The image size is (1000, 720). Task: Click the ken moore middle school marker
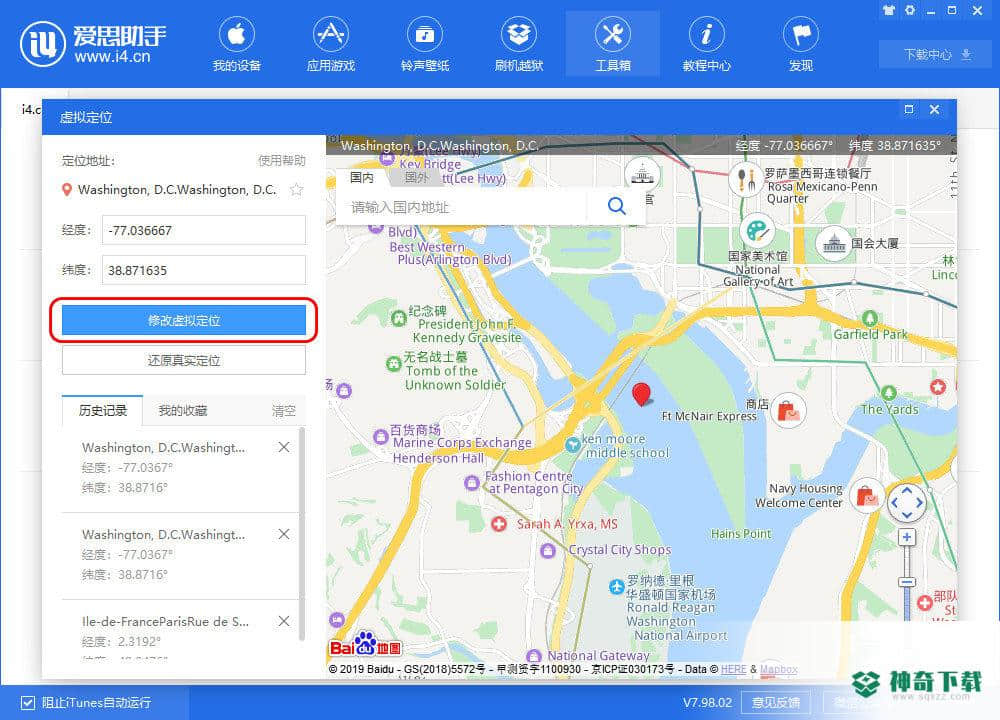pos(573,444)
